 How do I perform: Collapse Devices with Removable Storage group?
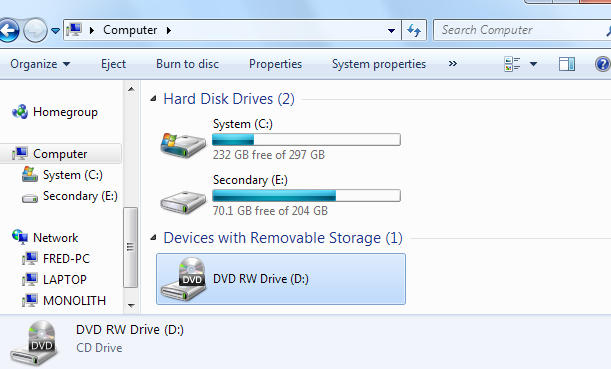point(154,237)
